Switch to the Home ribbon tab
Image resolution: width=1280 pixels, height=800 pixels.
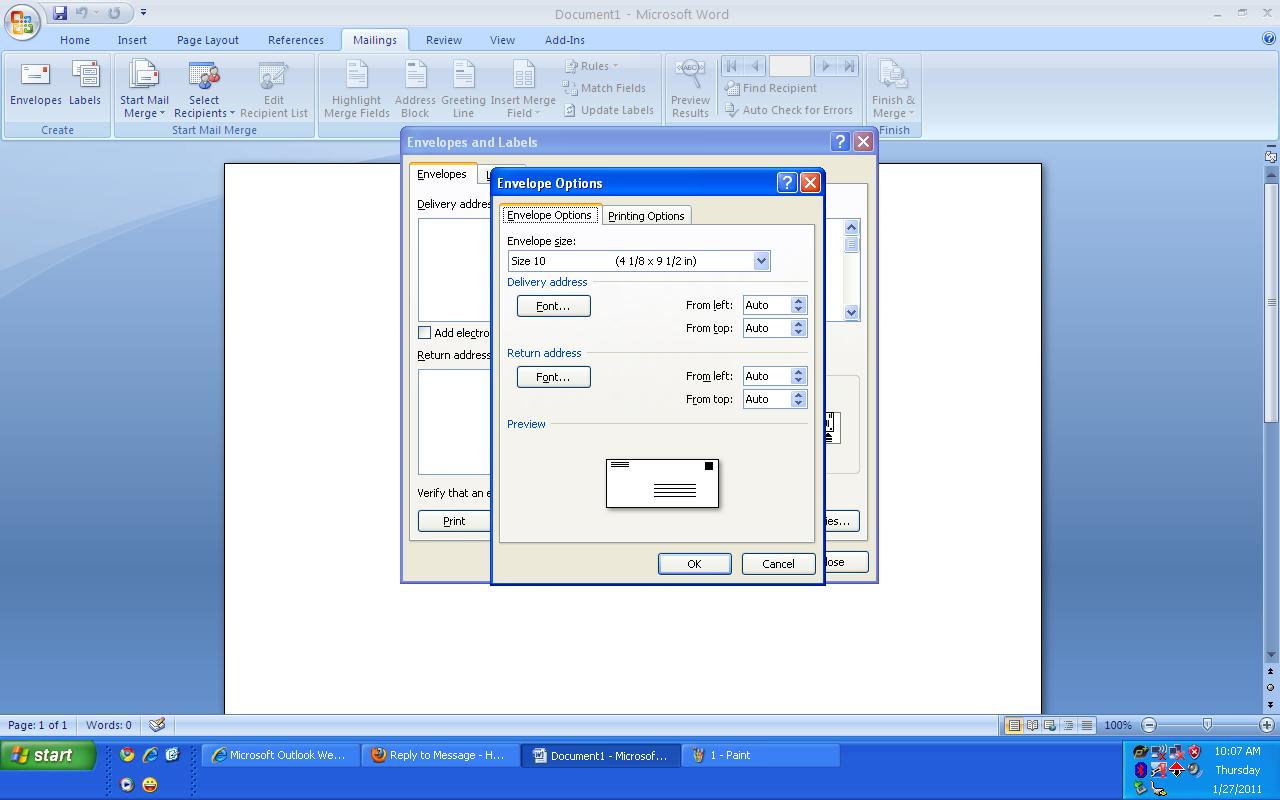click(75, 40)
